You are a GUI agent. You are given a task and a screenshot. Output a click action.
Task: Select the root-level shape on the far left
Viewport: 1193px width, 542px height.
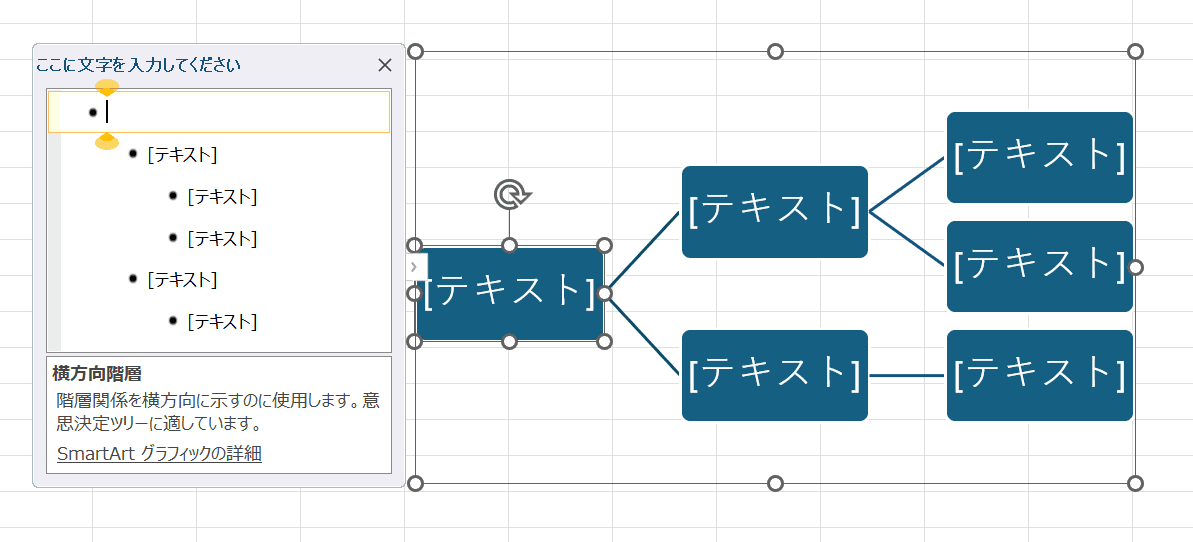pyautogui.click(x=509, y=293)
